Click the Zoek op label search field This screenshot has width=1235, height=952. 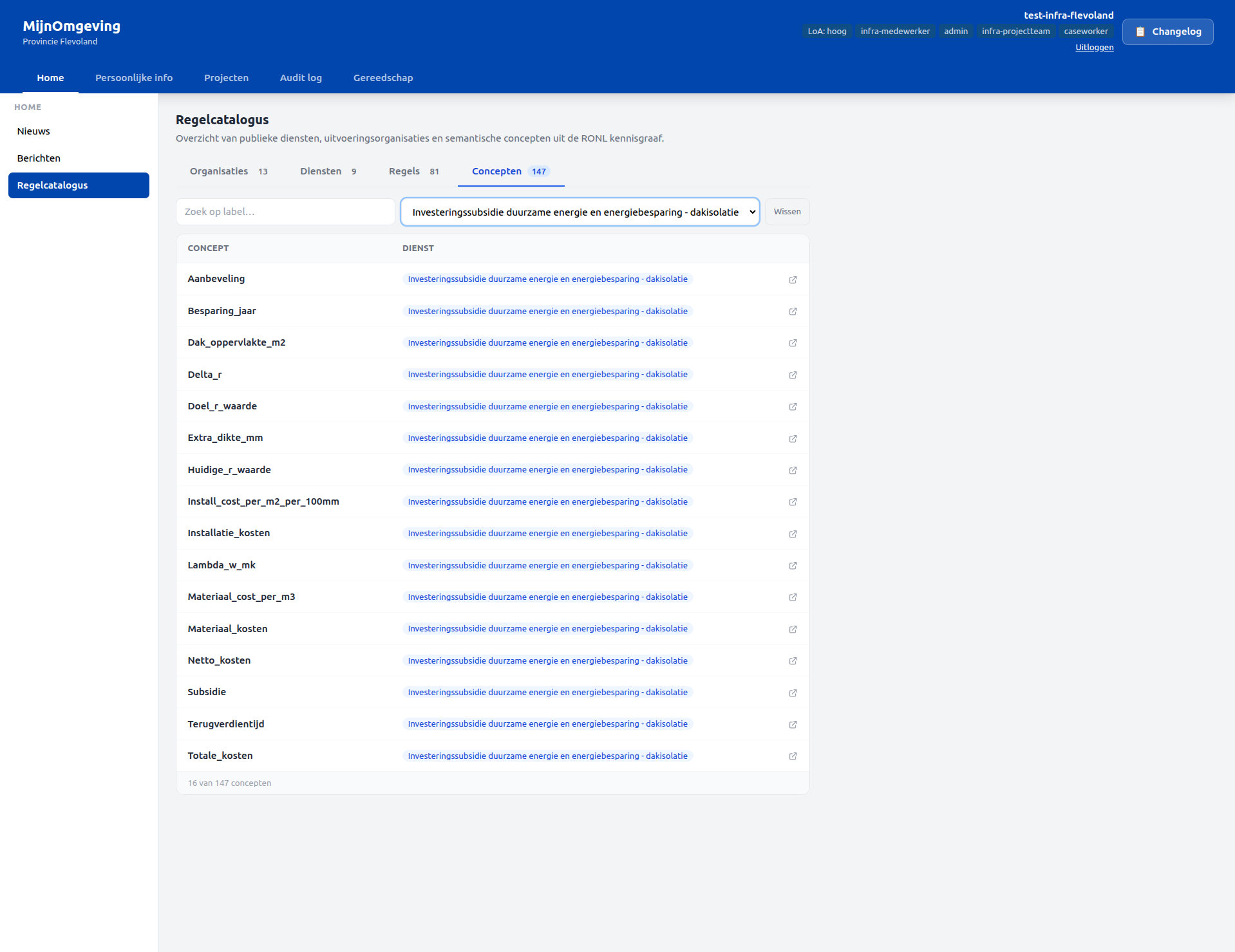[285, 211]
